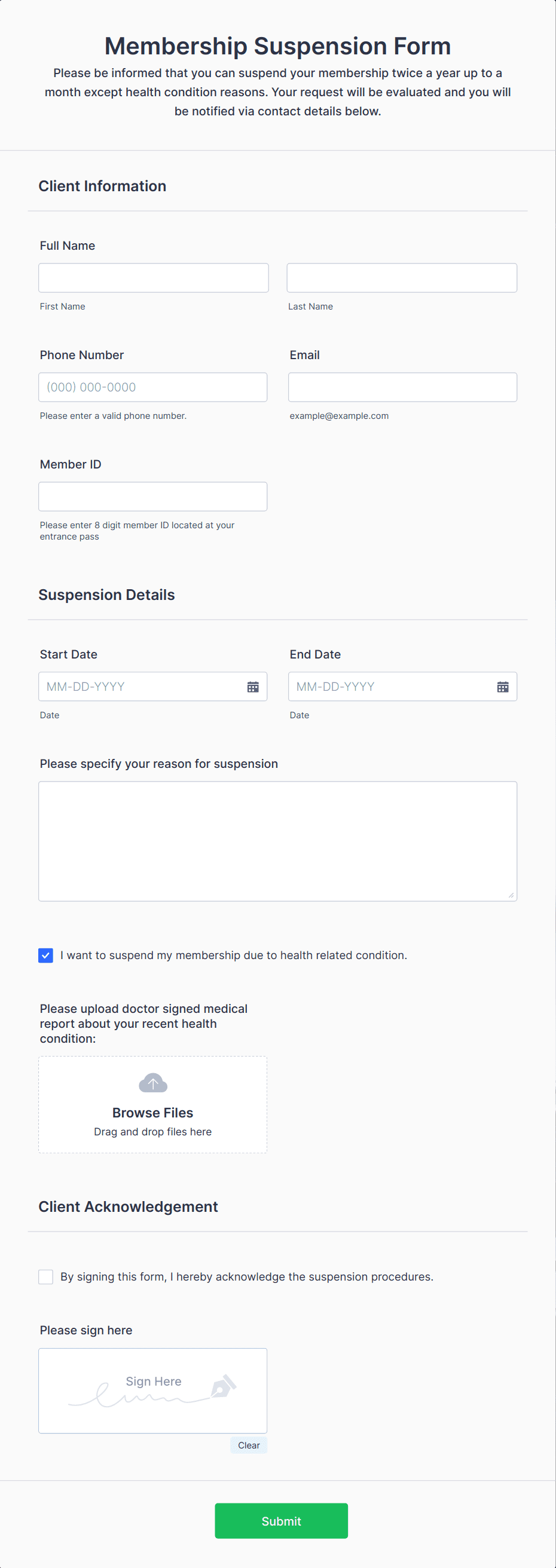
Task: Click the Clear link below the signature
Action: click(x=249, y=1445)
